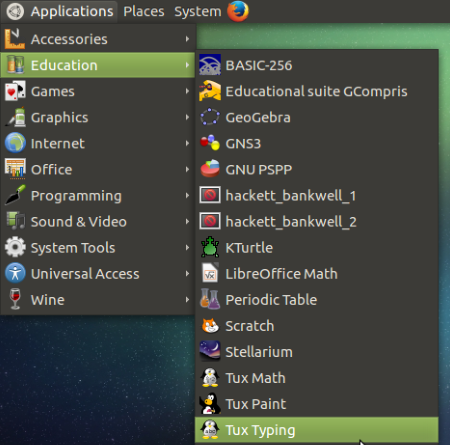Expand Programming submenu arrow
This screenshot has width=450, height=445.
(187, 195)
